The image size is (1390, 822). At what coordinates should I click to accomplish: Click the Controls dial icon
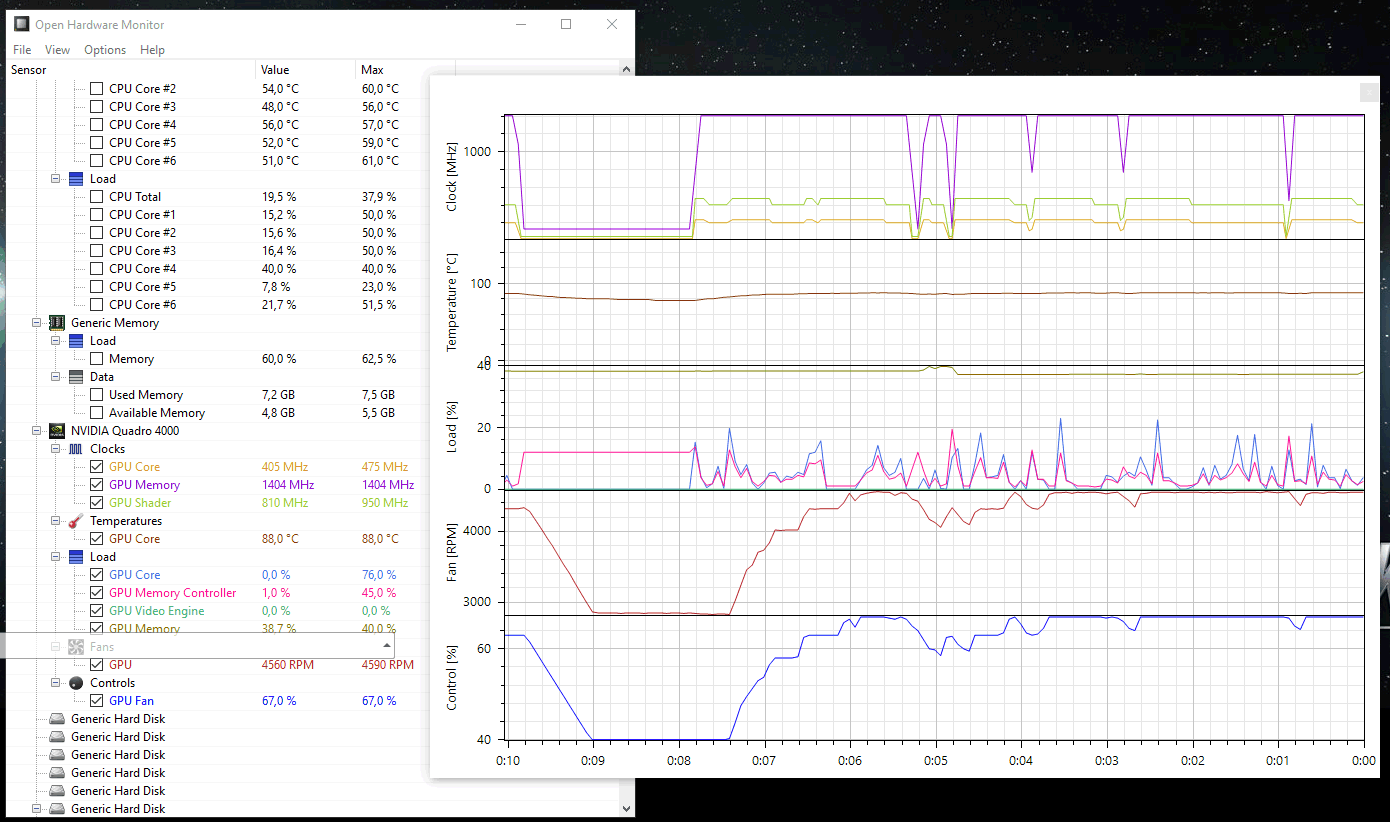77,683
